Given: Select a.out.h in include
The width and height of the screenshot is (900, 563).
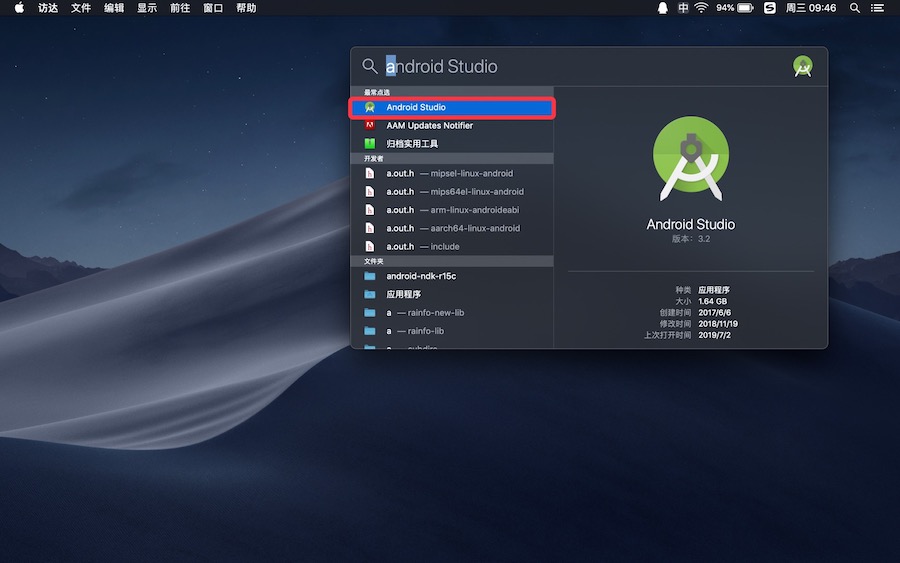Looking at the screenshot, I should point(452,247).
